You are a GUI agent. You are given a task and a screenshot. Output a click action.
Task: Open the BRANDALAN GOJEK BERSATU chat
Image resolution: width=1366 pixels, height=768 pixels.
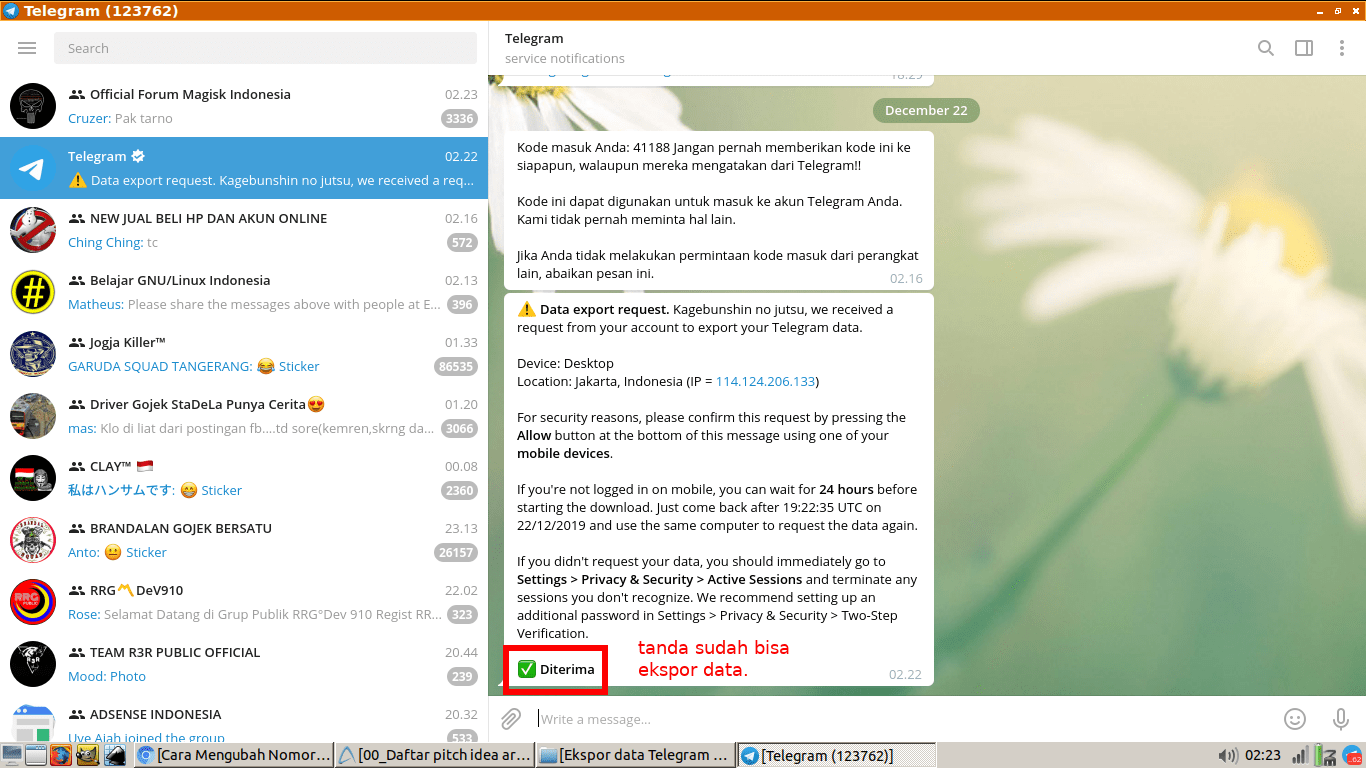point(244,540)
